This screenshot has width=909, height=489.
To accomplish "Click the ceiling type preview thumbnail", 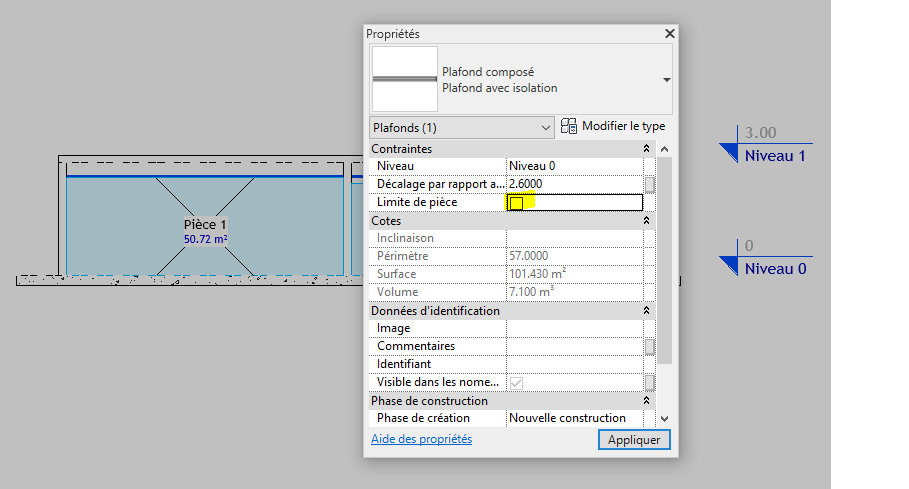I will [405, 79].
